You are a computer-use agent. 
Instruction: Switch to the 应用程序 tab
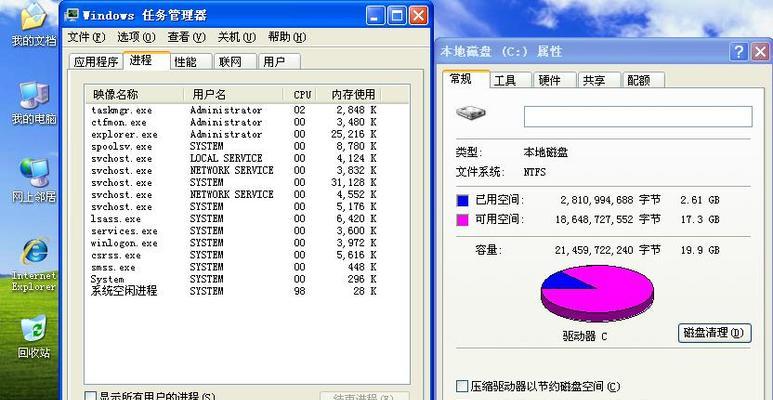pos(96,62)
